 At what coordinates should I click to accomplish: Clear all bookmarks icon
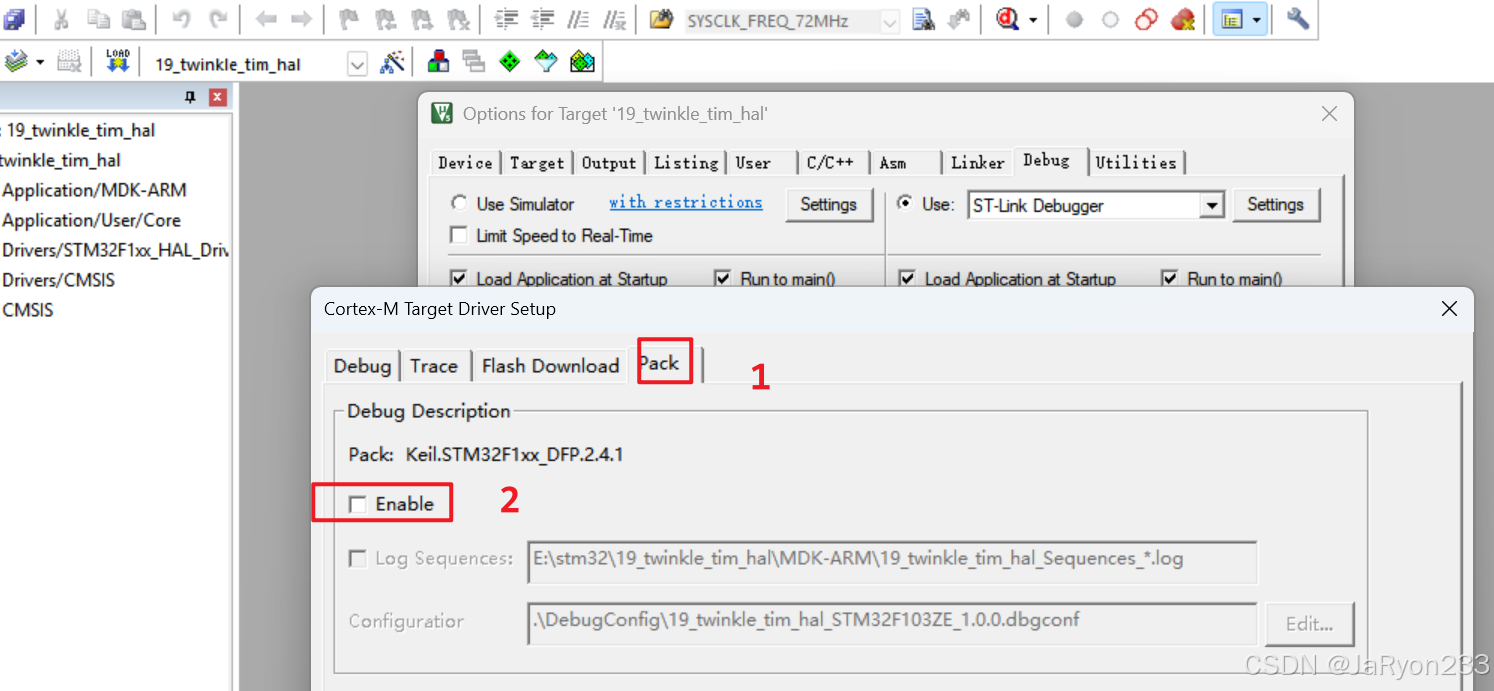click(x=458, y=19)
